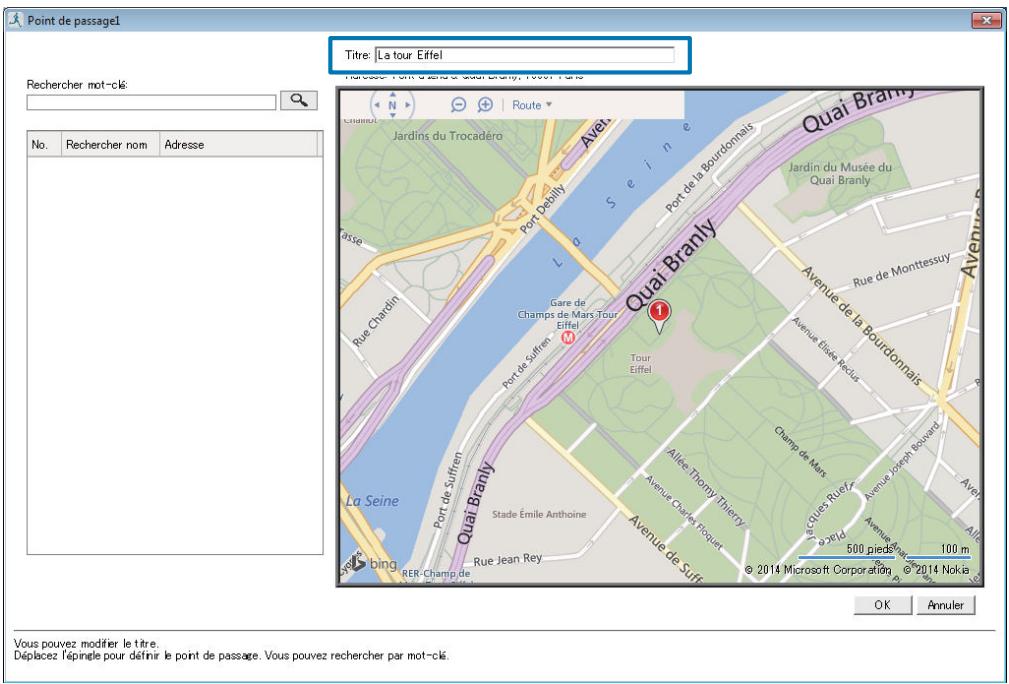Click inside the Titre text field
Image resolution: width=1009 pixels, height=684 pixels.
coord(524,55)
